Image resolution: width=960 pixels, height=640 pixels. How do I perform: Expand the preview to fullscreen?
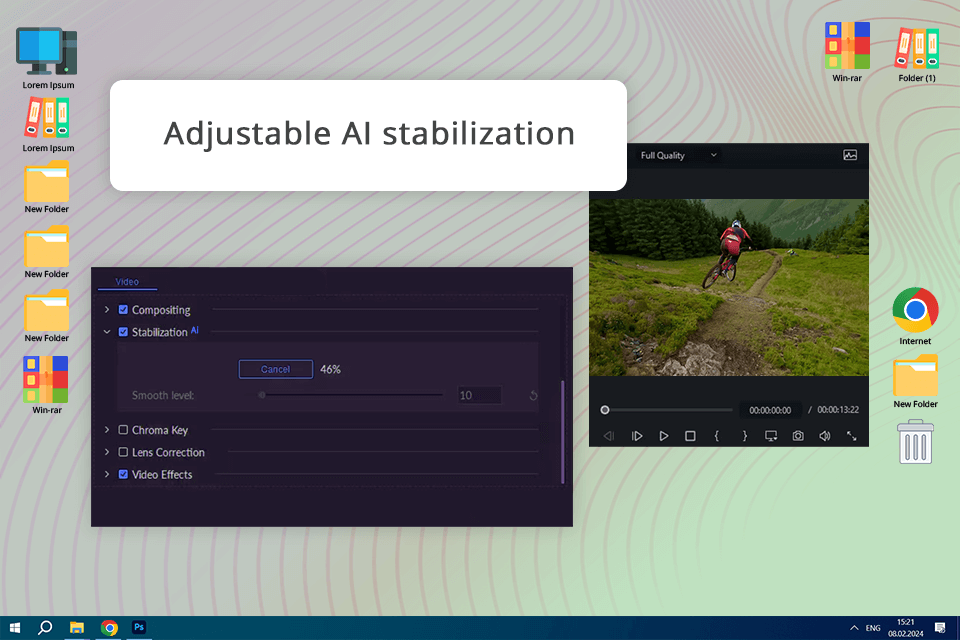852,436
